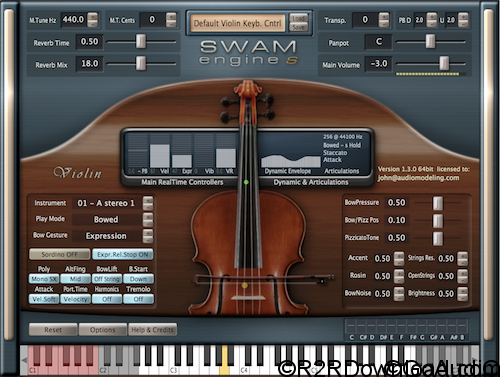Toggle the BowLift Off String button

point(107,279)
